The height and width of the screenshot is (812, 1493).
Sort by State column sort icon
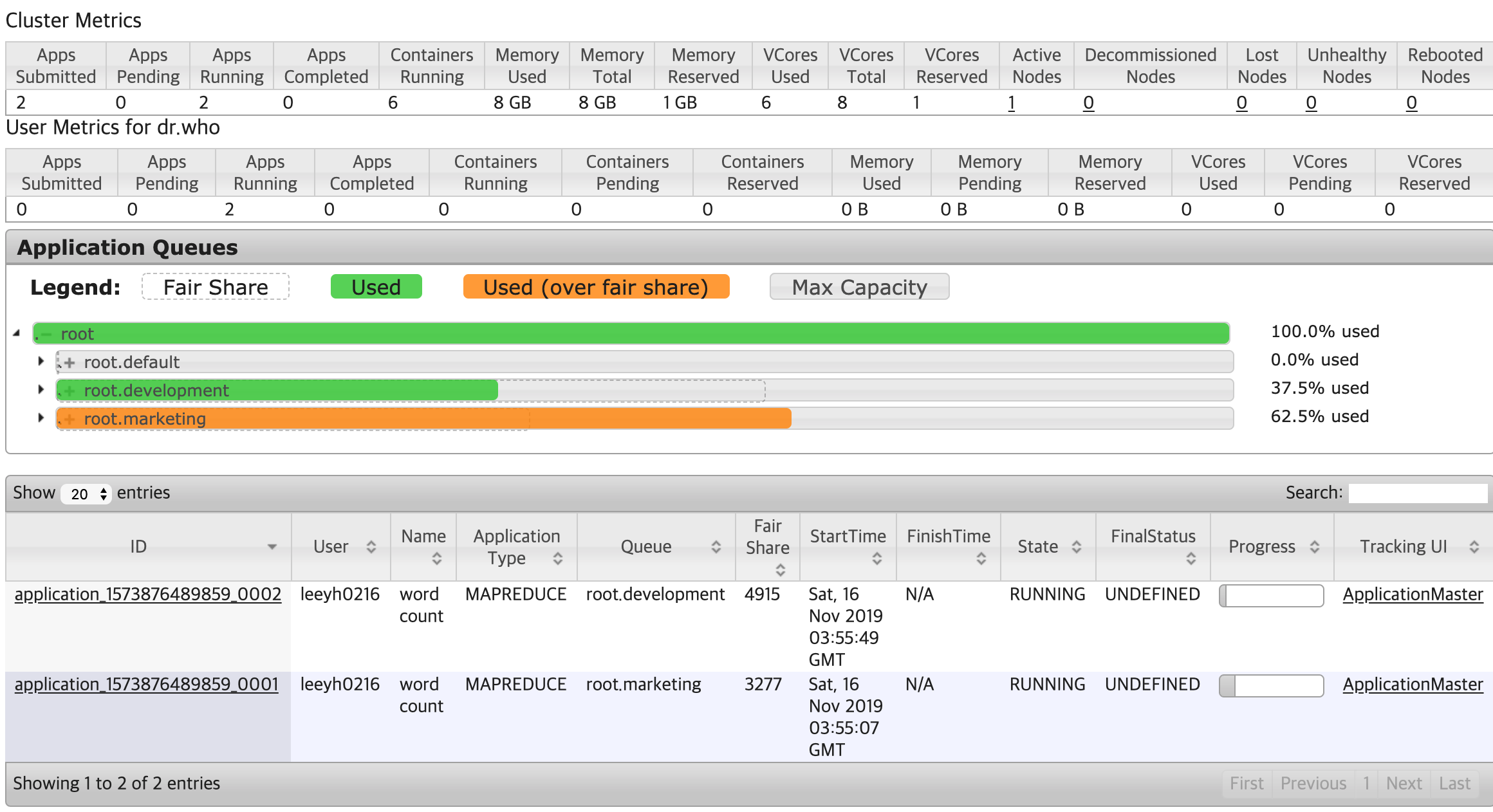(x=1076, y=547)
